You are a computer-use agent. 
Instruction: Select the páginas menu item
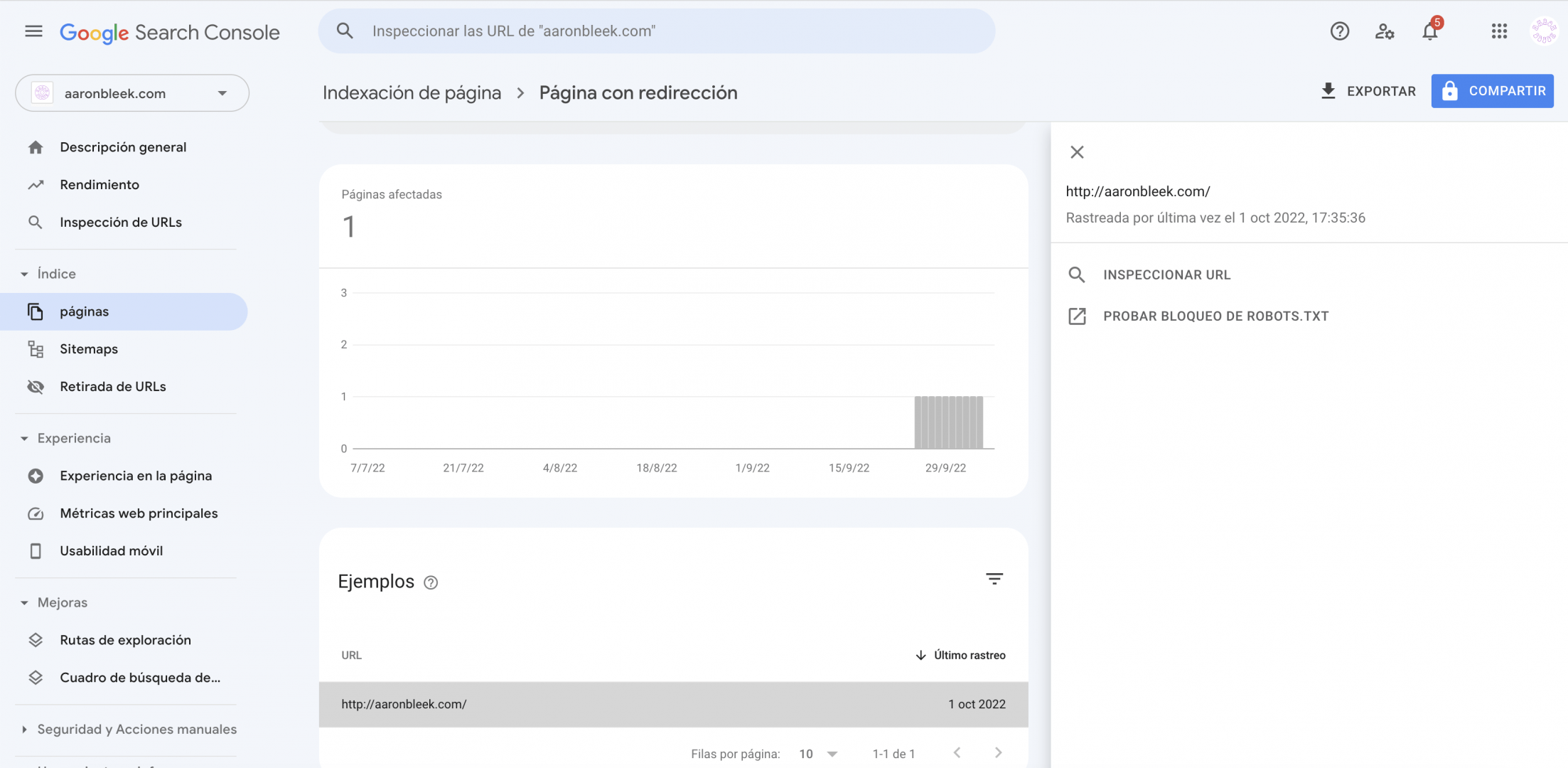click(124, 311)
